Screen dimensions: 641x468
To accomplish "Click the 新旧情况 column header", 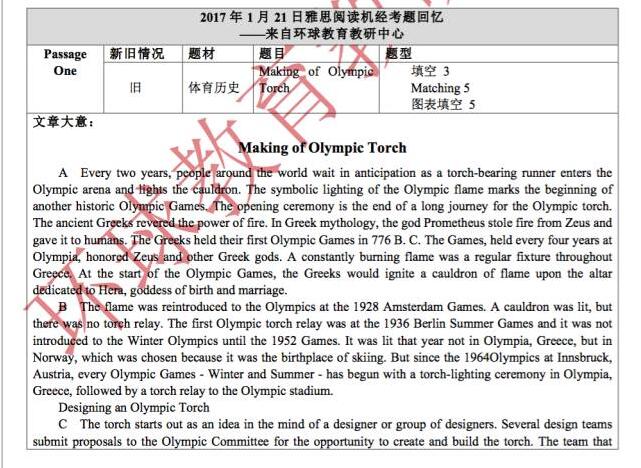I will 137,54.
